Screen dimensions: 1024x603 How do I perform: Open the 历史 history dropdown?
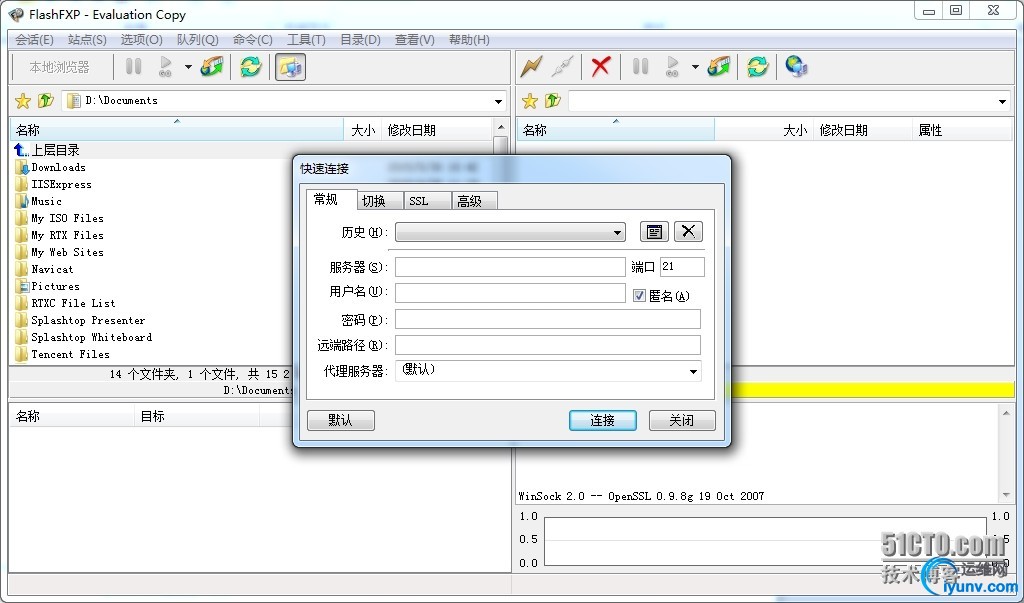(x=617, y=233)
